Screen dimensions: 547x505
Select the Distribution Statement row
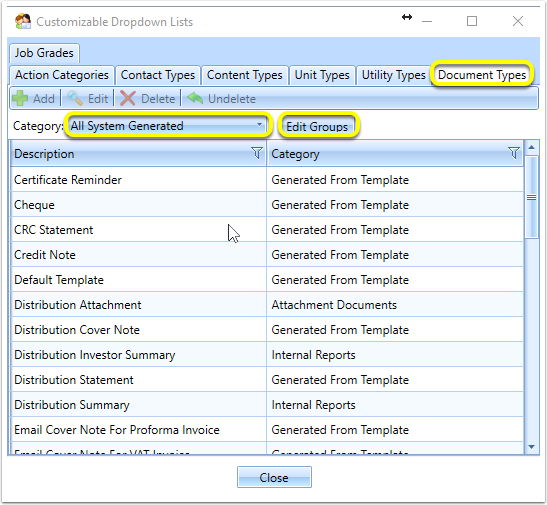[267, 380]
